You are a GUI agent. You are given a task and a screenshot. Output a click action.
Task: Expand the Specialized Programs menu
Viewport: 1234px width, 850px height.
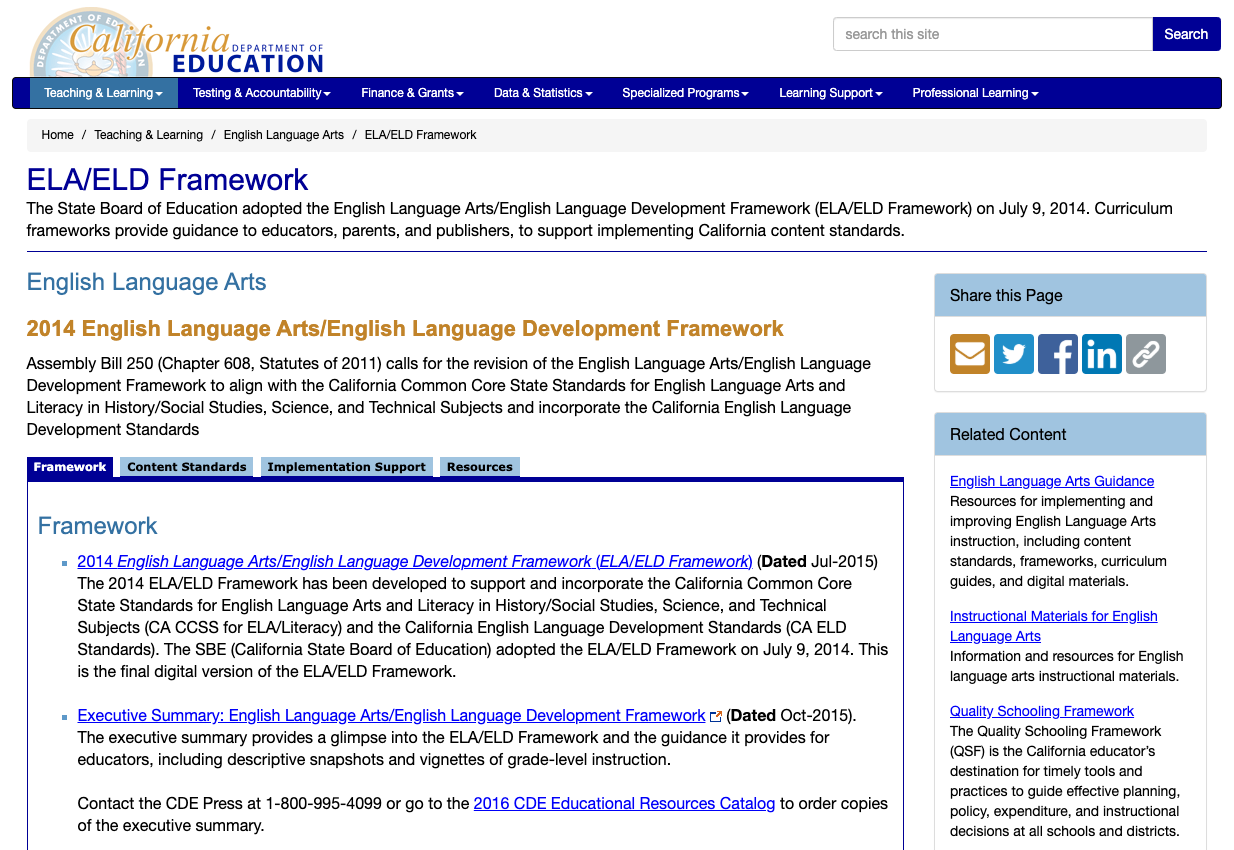(685, 92)
